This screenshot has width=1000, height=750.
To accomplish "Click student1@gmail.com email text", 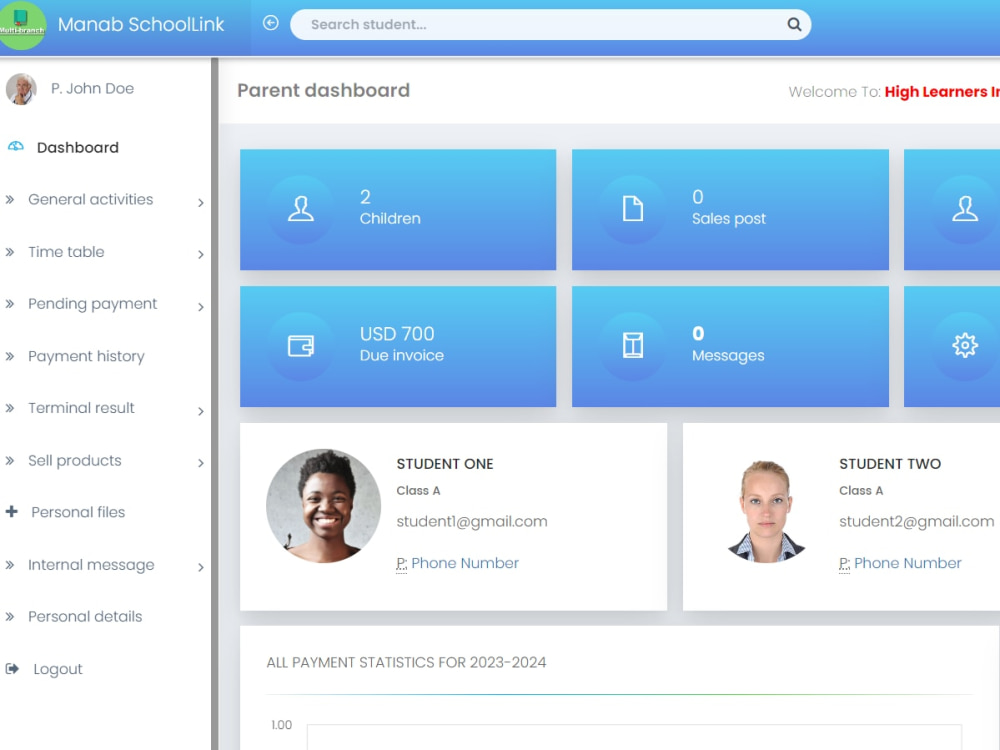I will (472, 522).
